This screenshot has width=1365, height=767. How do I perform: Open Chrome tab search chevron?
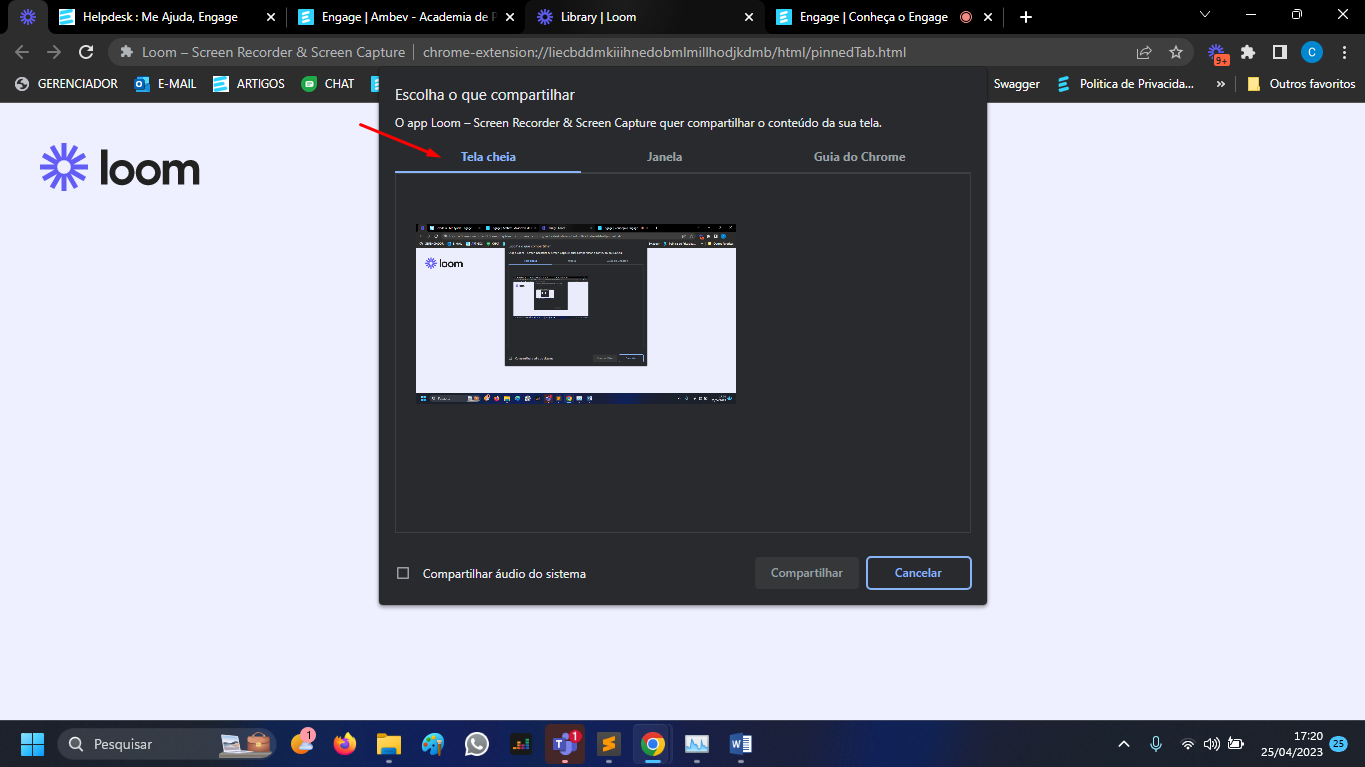pos(1204,14)
